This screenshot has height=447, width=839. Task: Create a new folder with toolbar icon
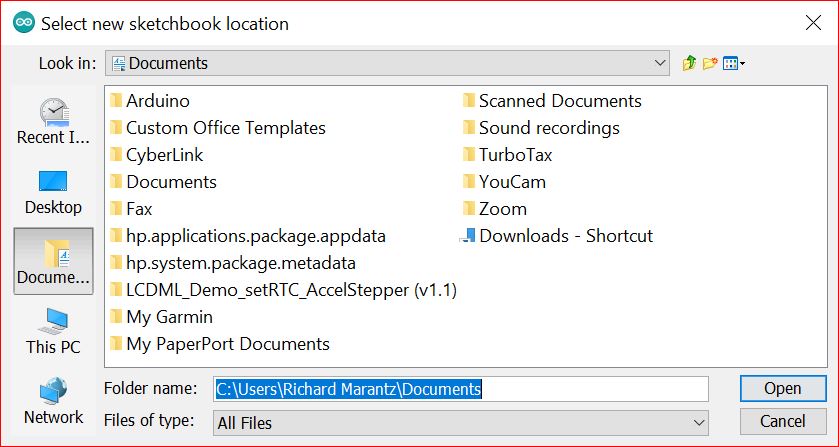tap(710, 63)
